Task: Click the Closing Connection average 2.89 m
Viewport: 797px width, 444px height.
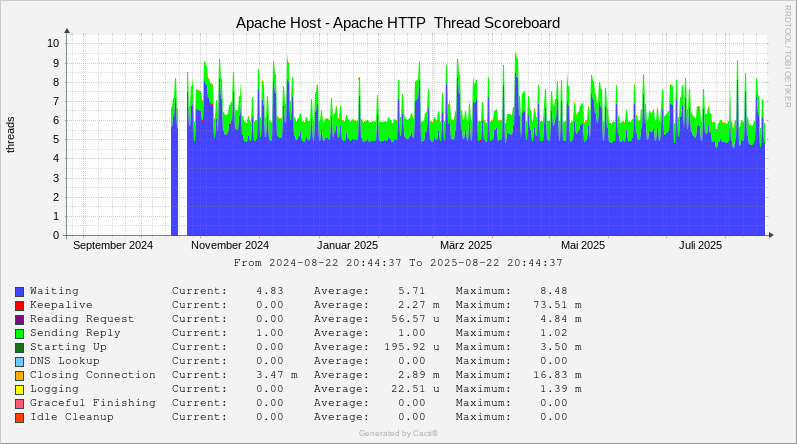Action: pyautogui.click(x=419, y=375)
